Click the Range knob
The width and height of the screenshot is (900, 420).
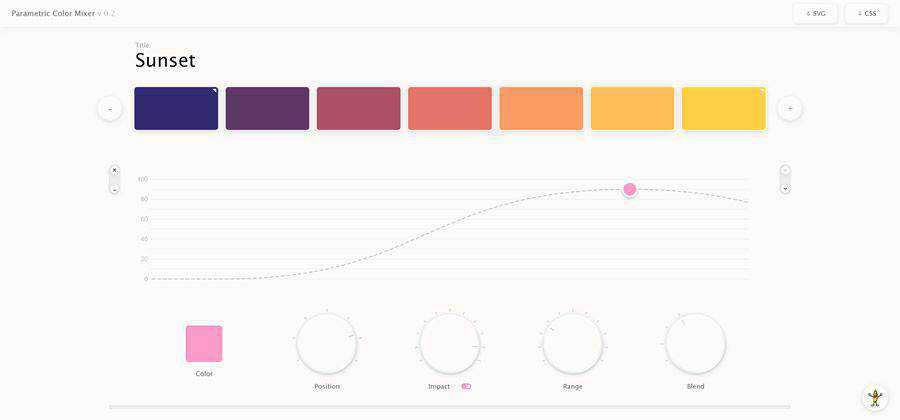coord(572,343)
